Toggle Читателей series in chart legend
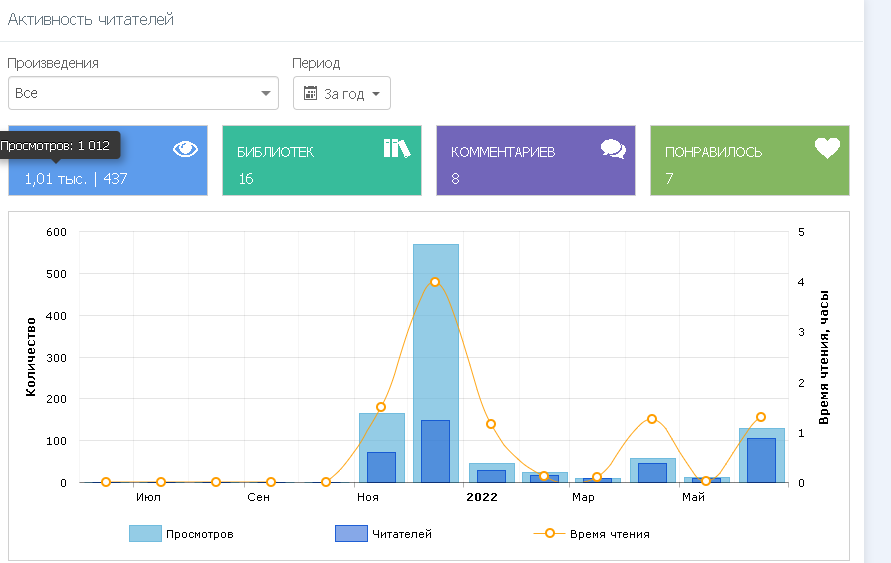891x563 pixels. (x=401, y=534)
